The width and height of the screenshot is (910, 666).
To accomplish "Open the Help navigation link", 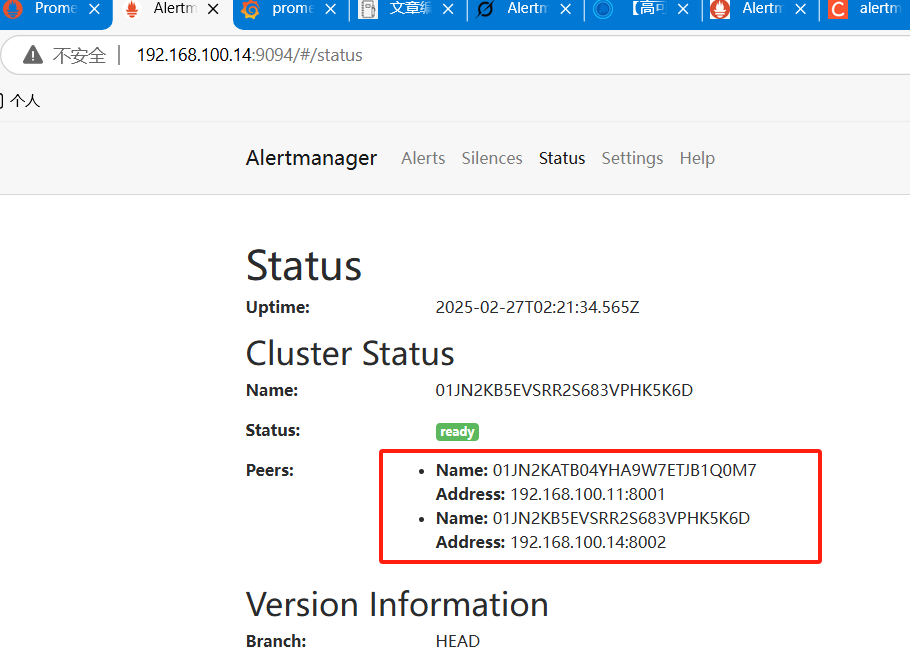I will [x=697, y=158].
